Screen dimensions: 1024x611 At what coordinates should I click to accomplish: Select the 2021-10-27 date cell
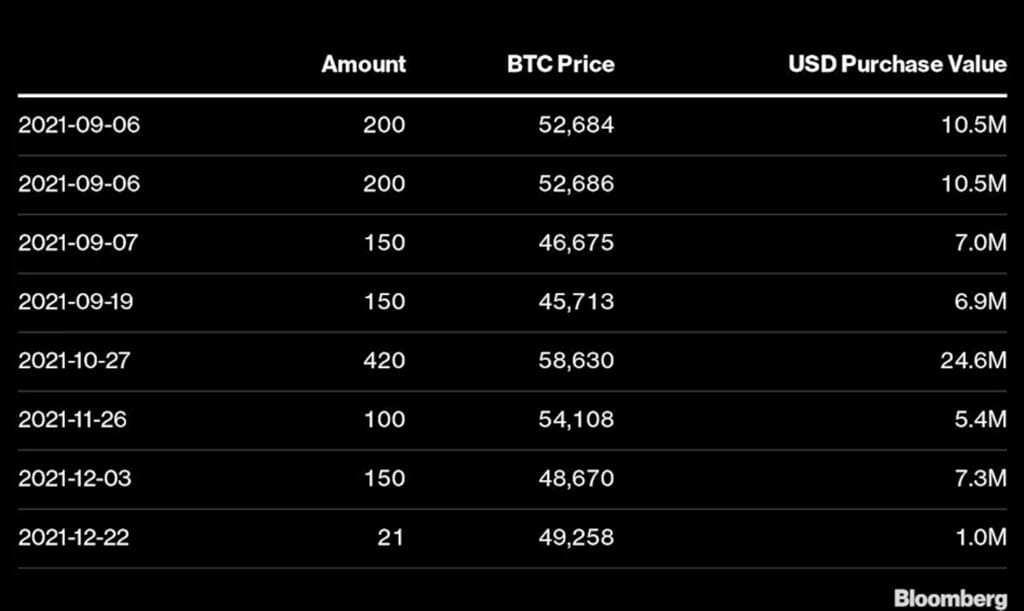[x=74, y=360]
